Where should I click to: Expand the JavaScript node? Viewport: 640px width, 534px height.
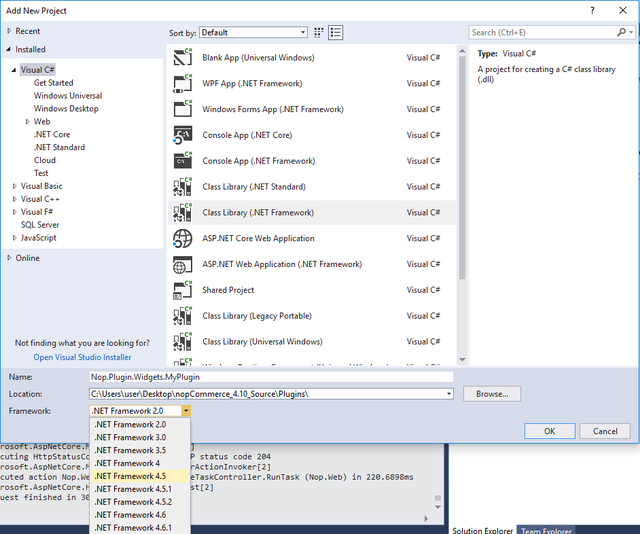click(x=14, y=238)
